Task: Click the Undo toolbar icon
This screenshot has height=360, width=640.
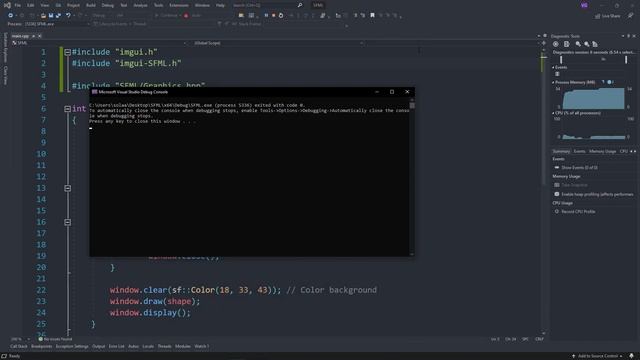Action: (68, 16)
